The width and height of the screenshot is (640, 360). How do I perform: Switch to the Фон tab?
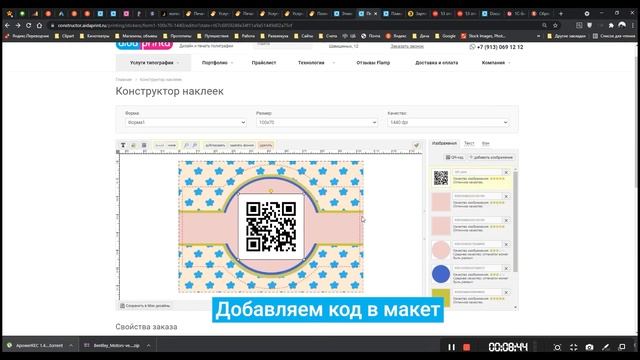[485, 143]
